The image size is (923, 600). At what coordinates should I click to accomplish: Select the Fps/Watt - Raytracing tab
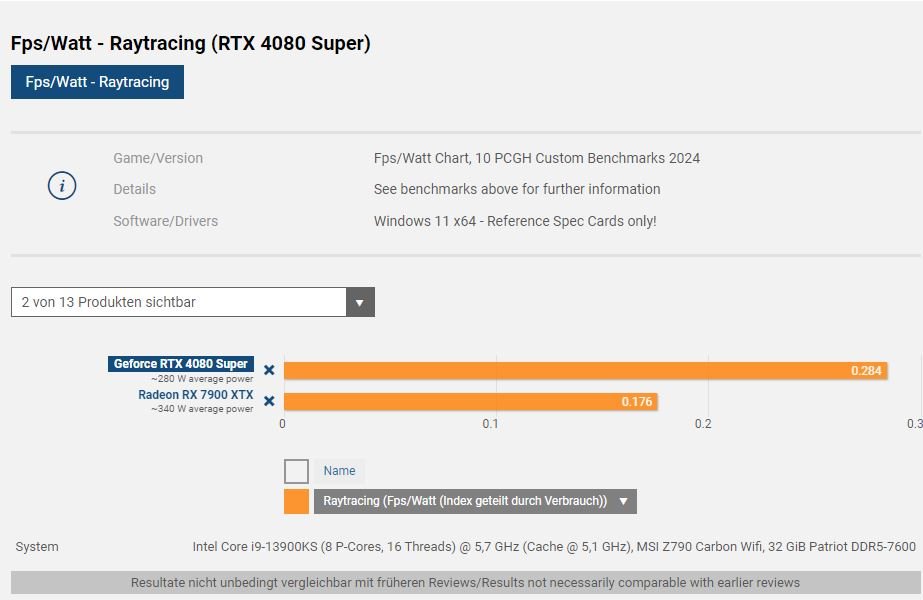click(97, 82)
